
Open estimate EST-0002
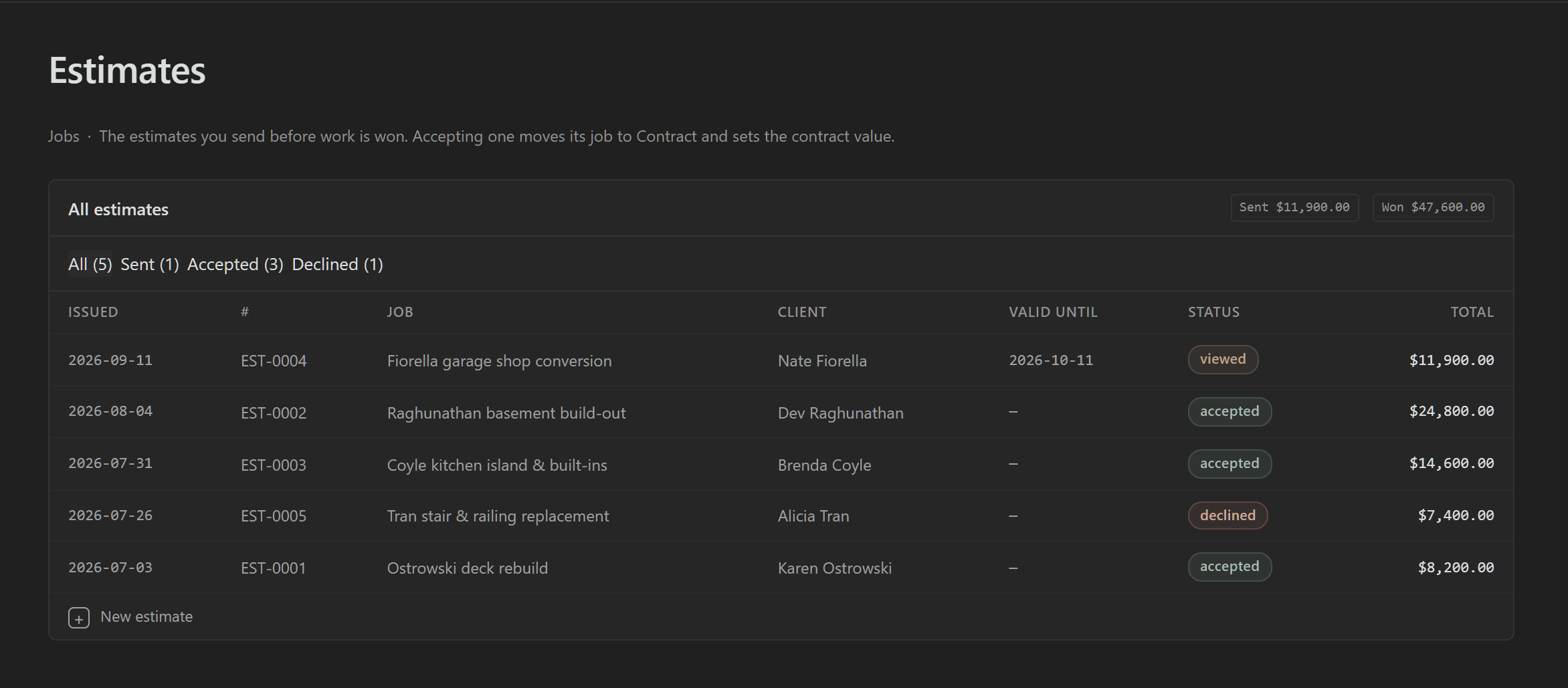tap(274, 413)
